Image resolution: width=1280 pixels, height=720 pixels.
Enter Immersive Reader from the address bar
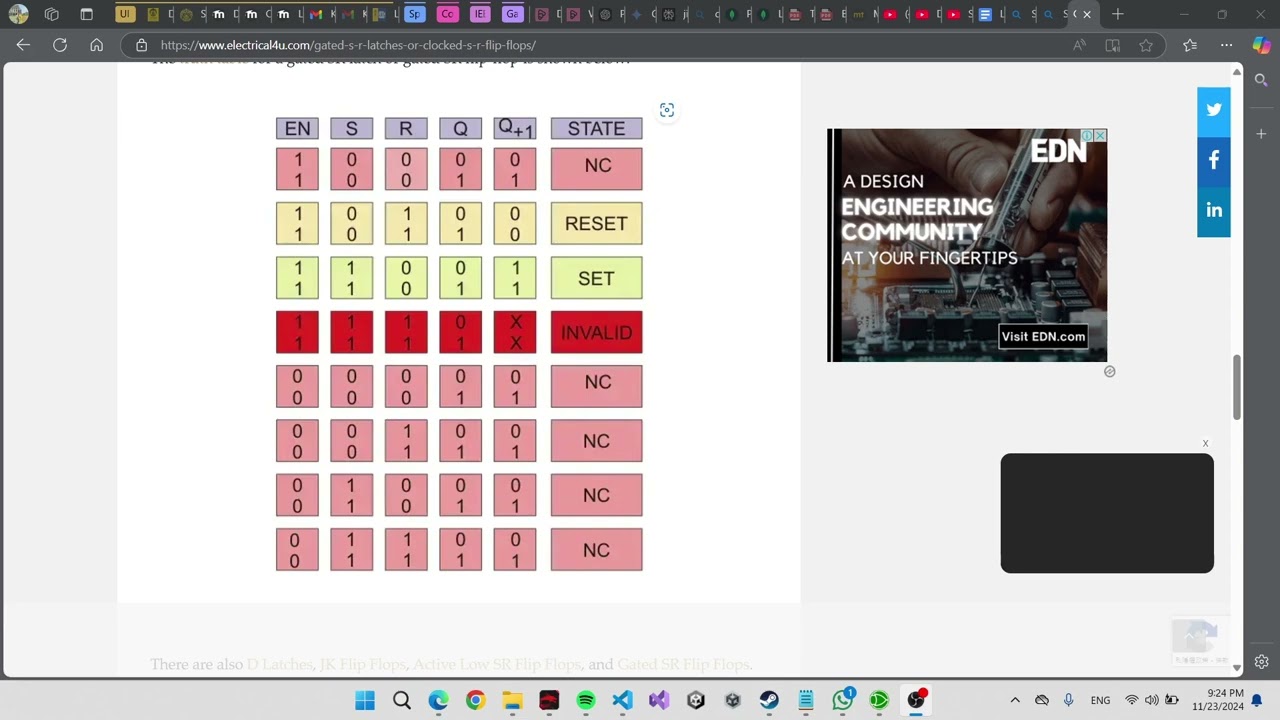coord(1112,45)
